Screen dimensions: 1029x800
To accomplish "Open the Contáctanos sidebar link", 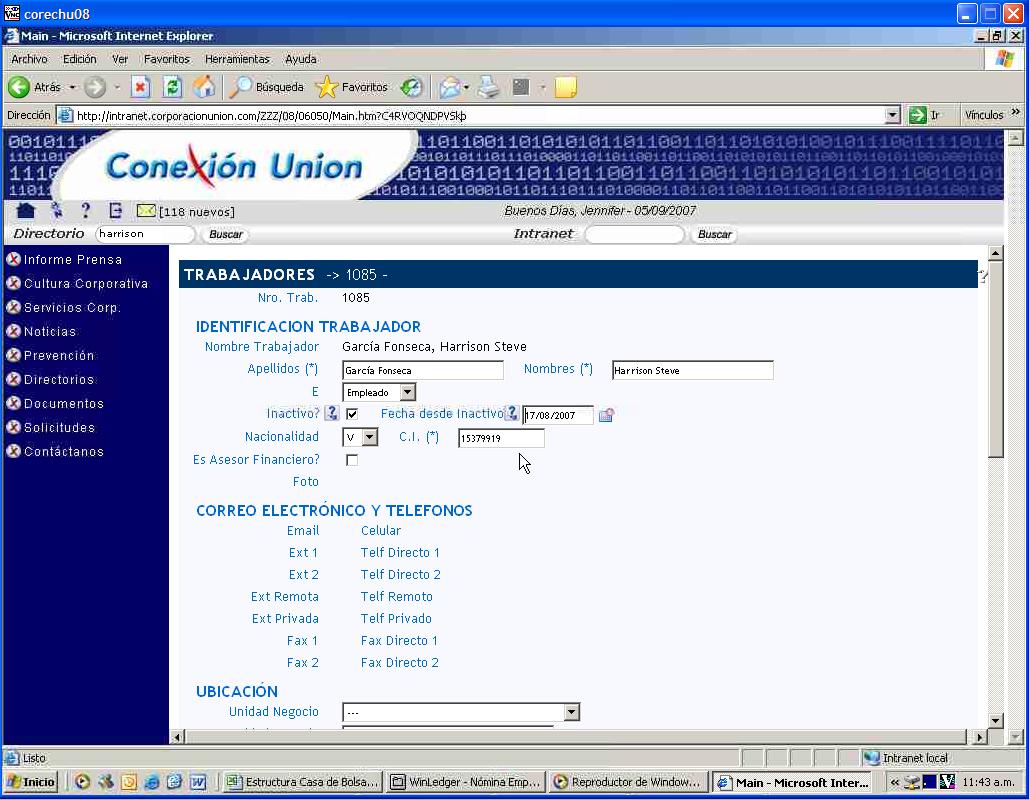I will click(64, 452).
